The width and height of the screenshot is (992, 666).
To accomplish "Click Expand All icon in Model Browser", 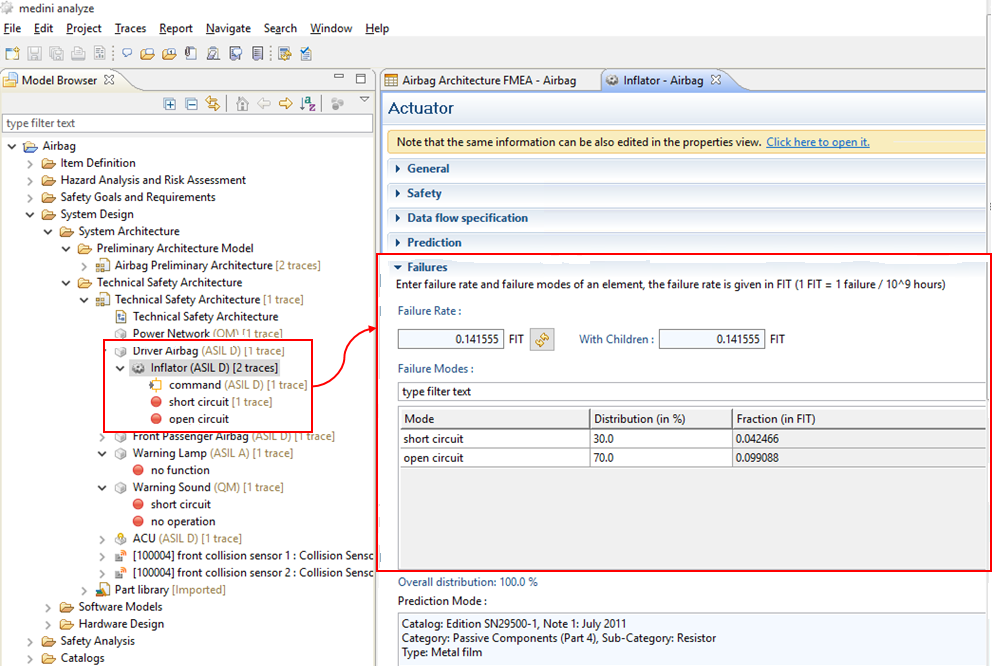I will point(170,103).
